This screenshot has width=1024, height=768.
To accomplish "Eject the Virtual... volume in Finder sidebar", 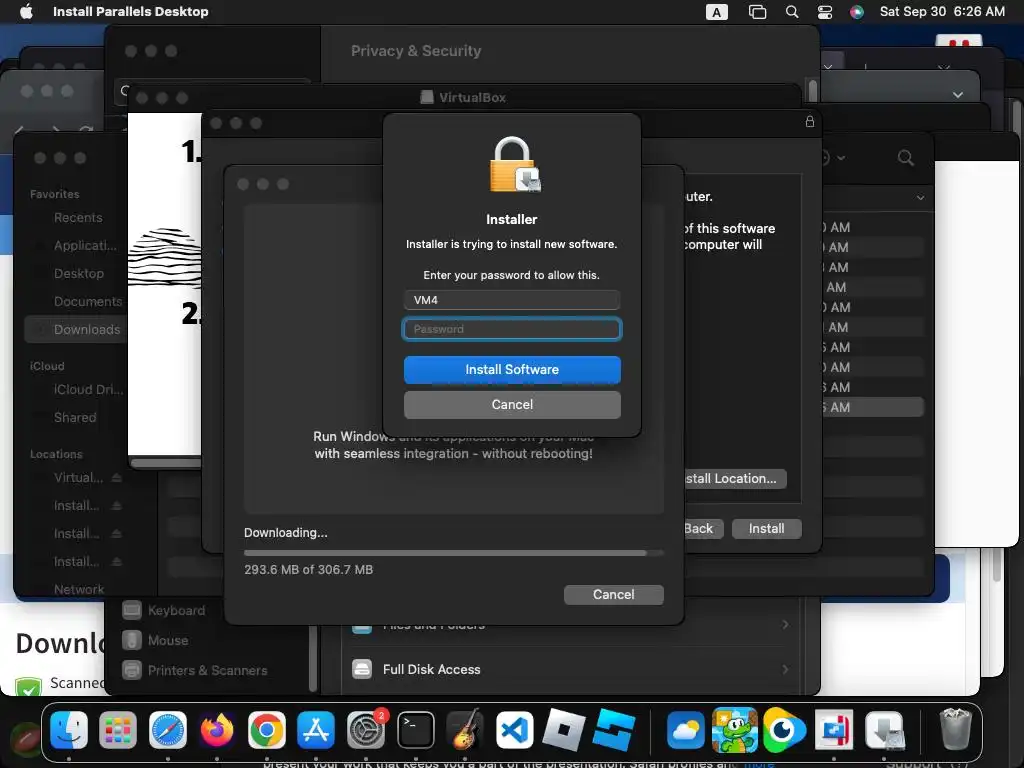I will click(x=116, y=477).
